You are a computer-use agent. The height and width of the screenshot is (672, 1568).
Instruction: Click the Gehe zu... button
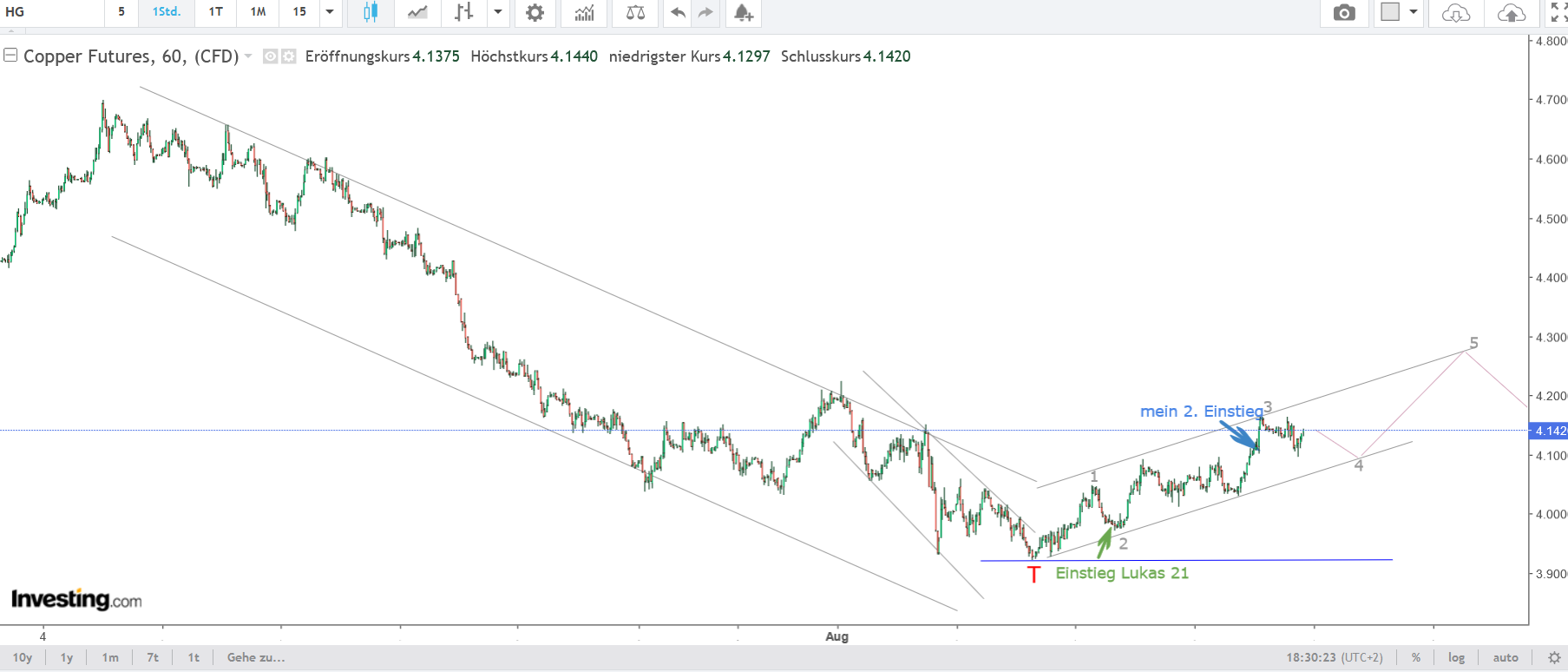click(256, 657)
